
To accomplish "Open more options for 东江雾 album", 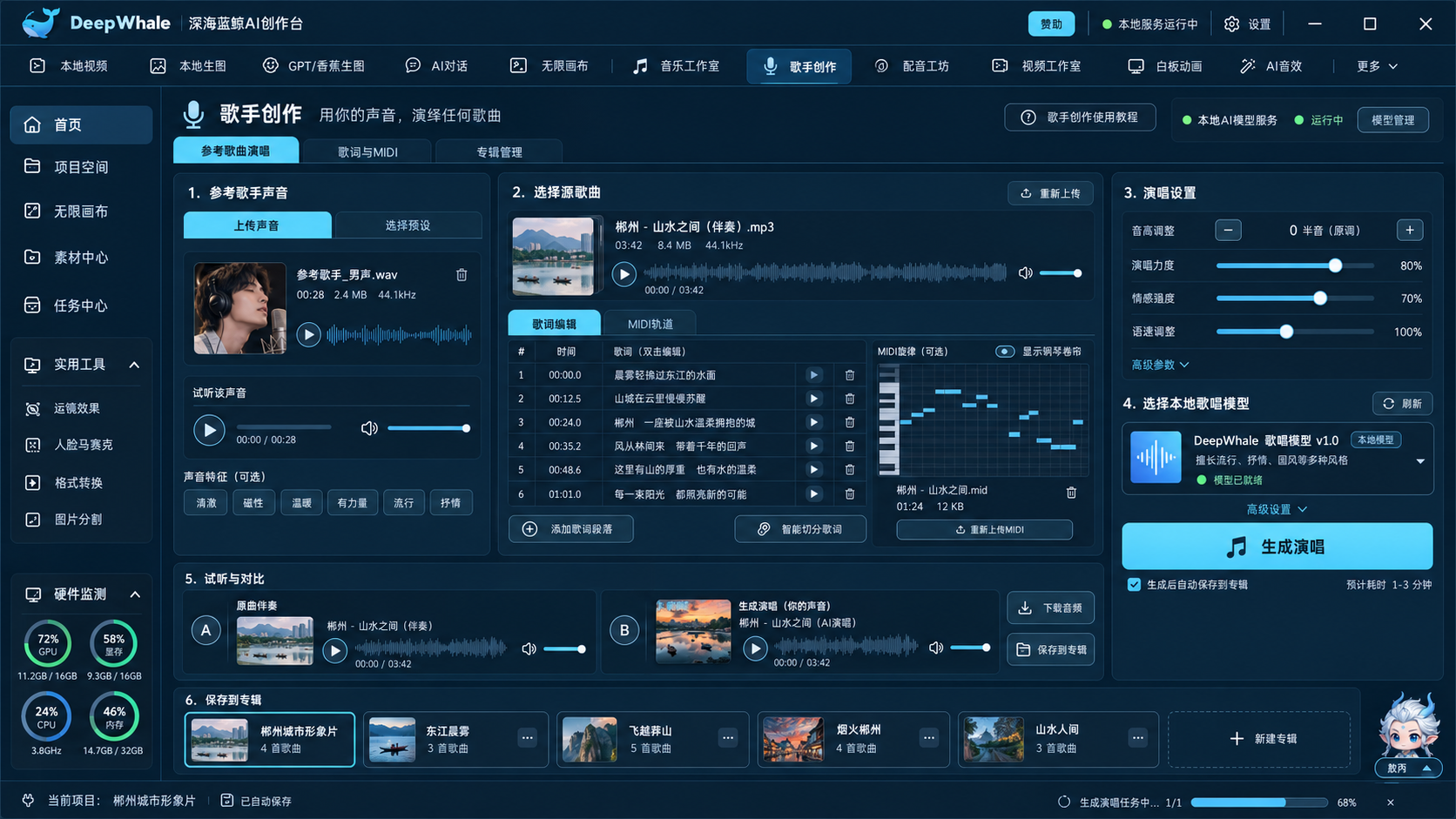I will click(x=528, y=738).
